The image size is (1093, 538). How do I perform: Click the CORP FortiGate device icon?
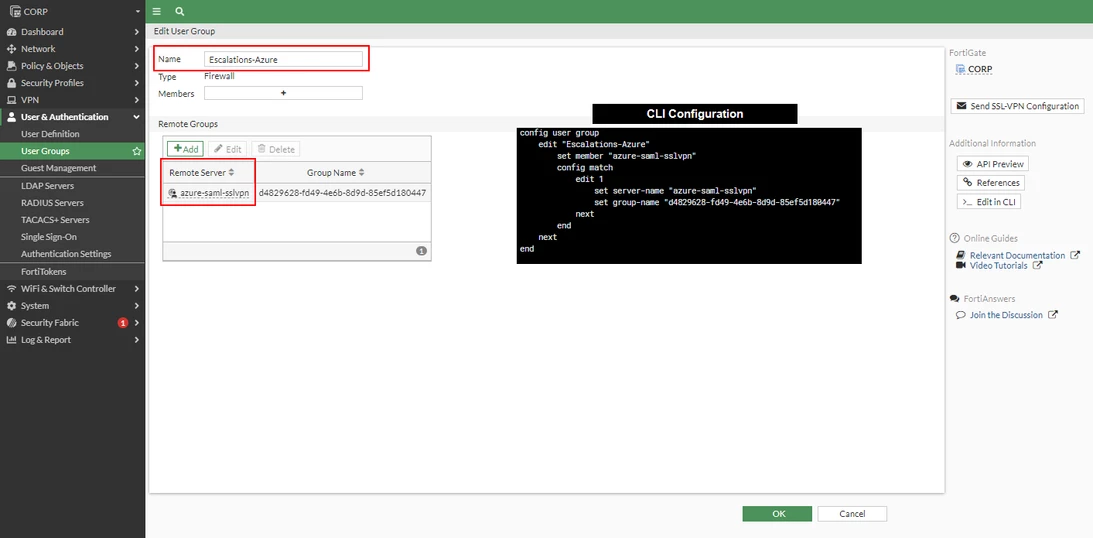[x=961, y=69]
